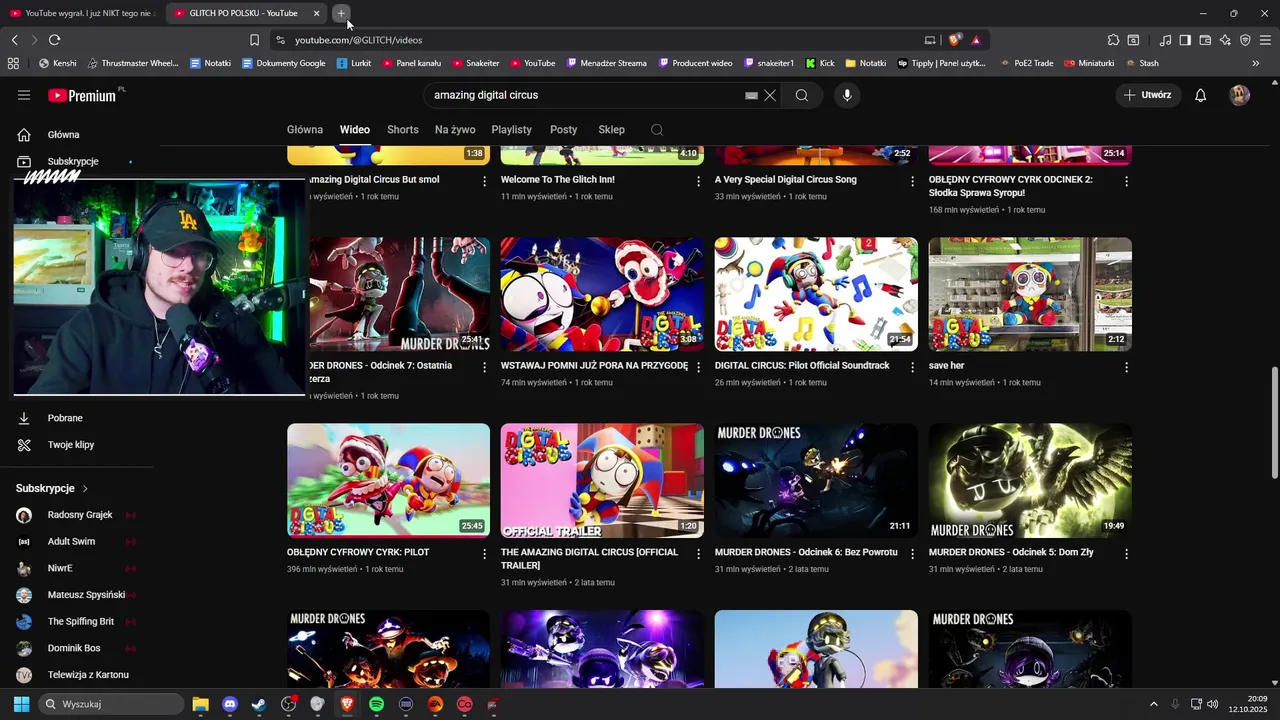Viewport: 1280px width, 720px height.
Task: Open a new browser tab
Action: 341,13
